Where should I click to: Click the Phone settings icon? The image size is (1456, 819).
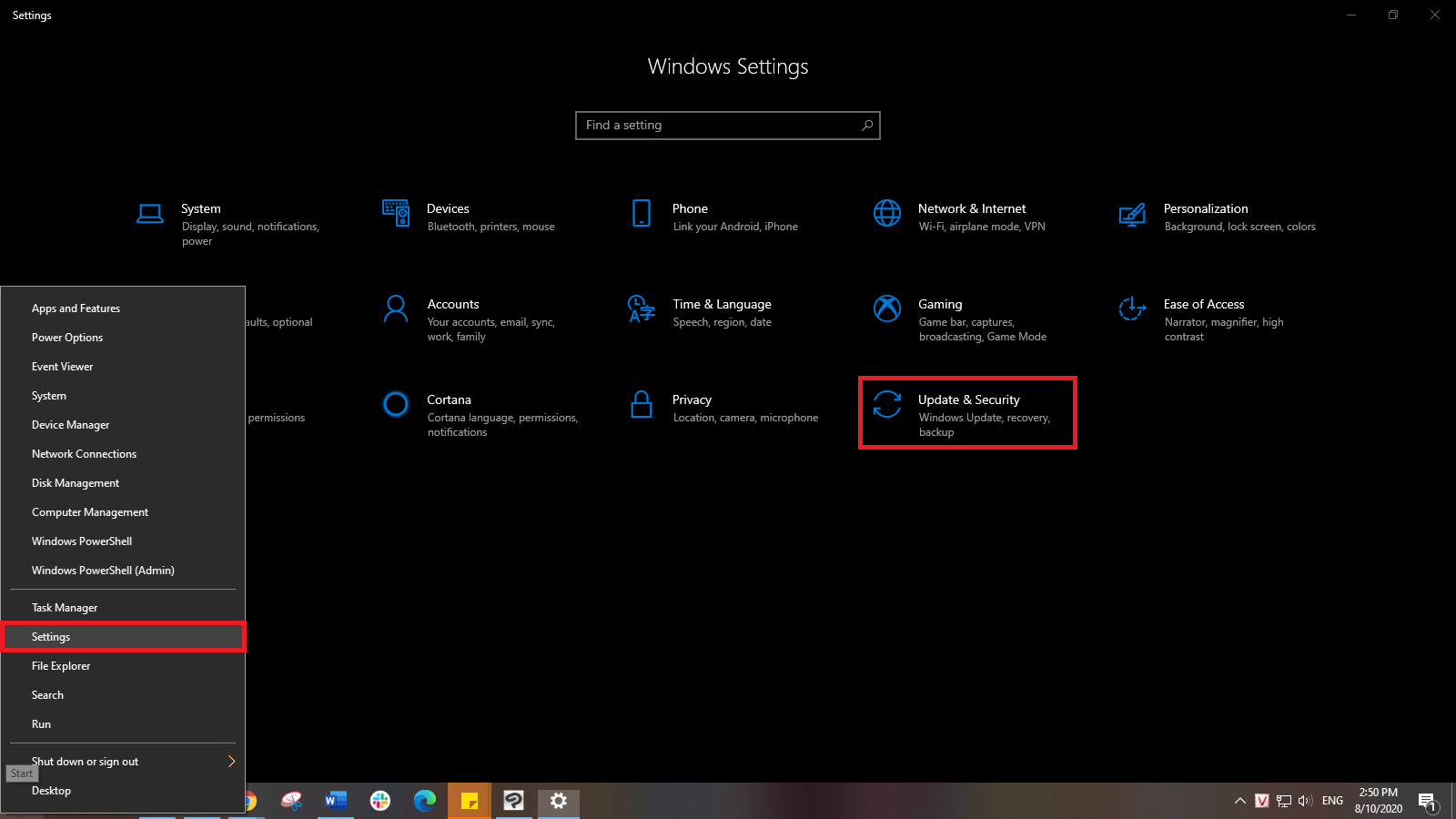642,213
